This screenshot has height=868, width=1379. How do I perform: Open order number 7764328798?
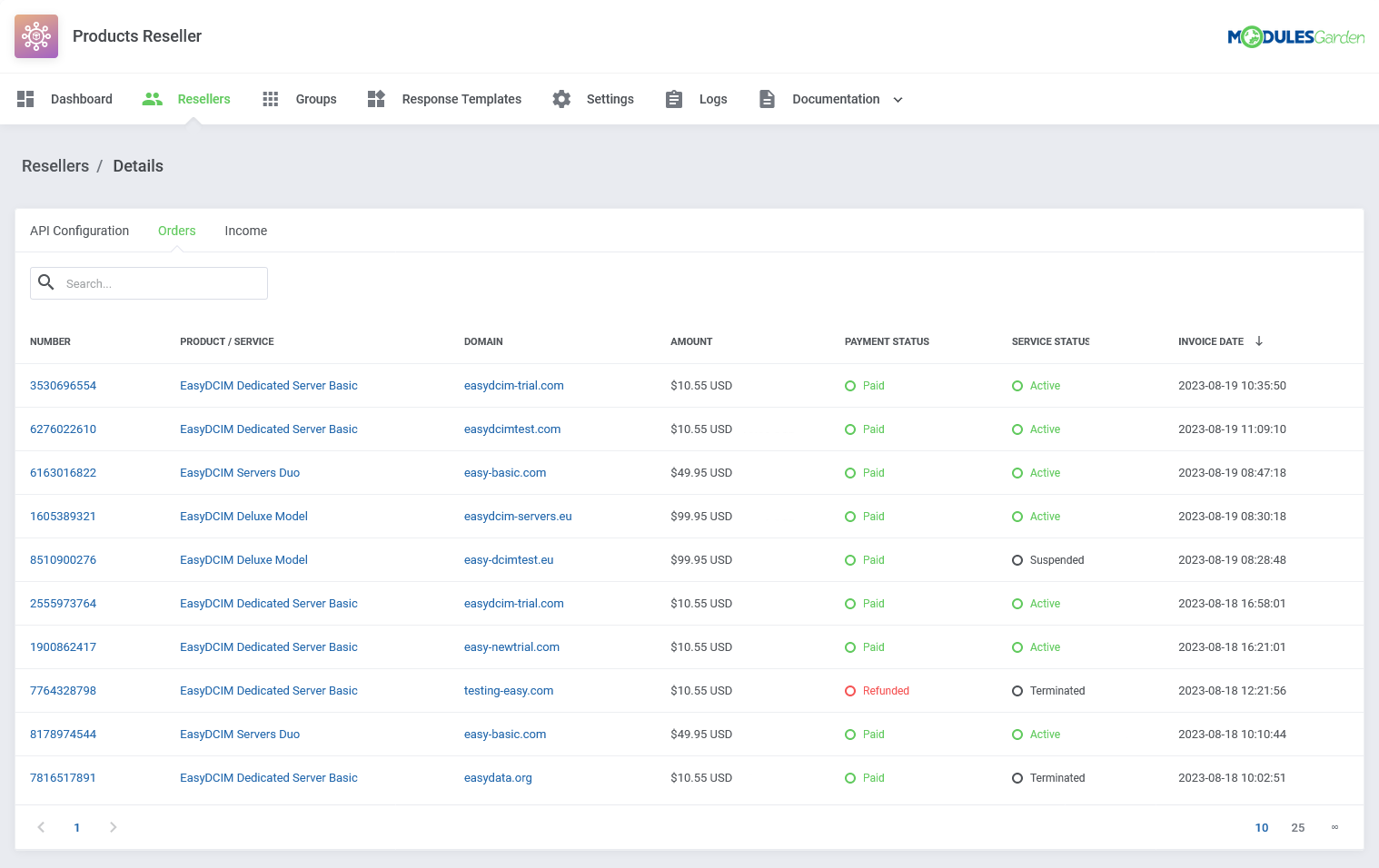(x=63, y=691)
